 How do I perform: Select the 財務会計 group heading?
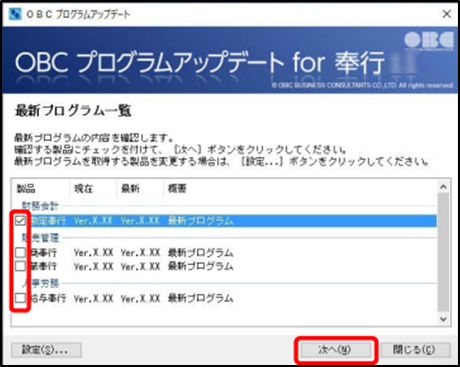point(40,205)
